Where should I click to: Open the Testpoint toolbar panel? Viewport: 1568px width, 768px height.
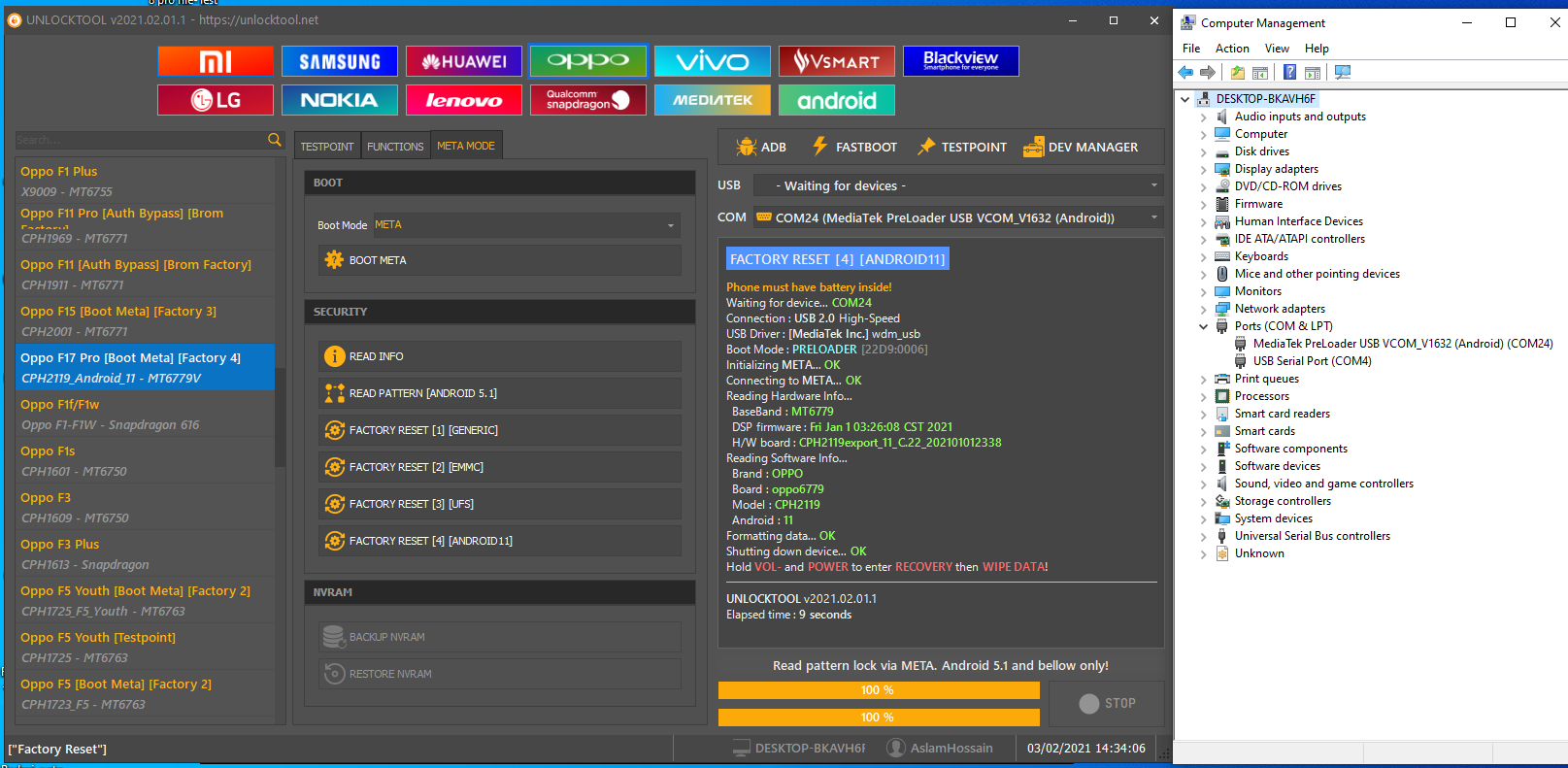tap(962, 147)
